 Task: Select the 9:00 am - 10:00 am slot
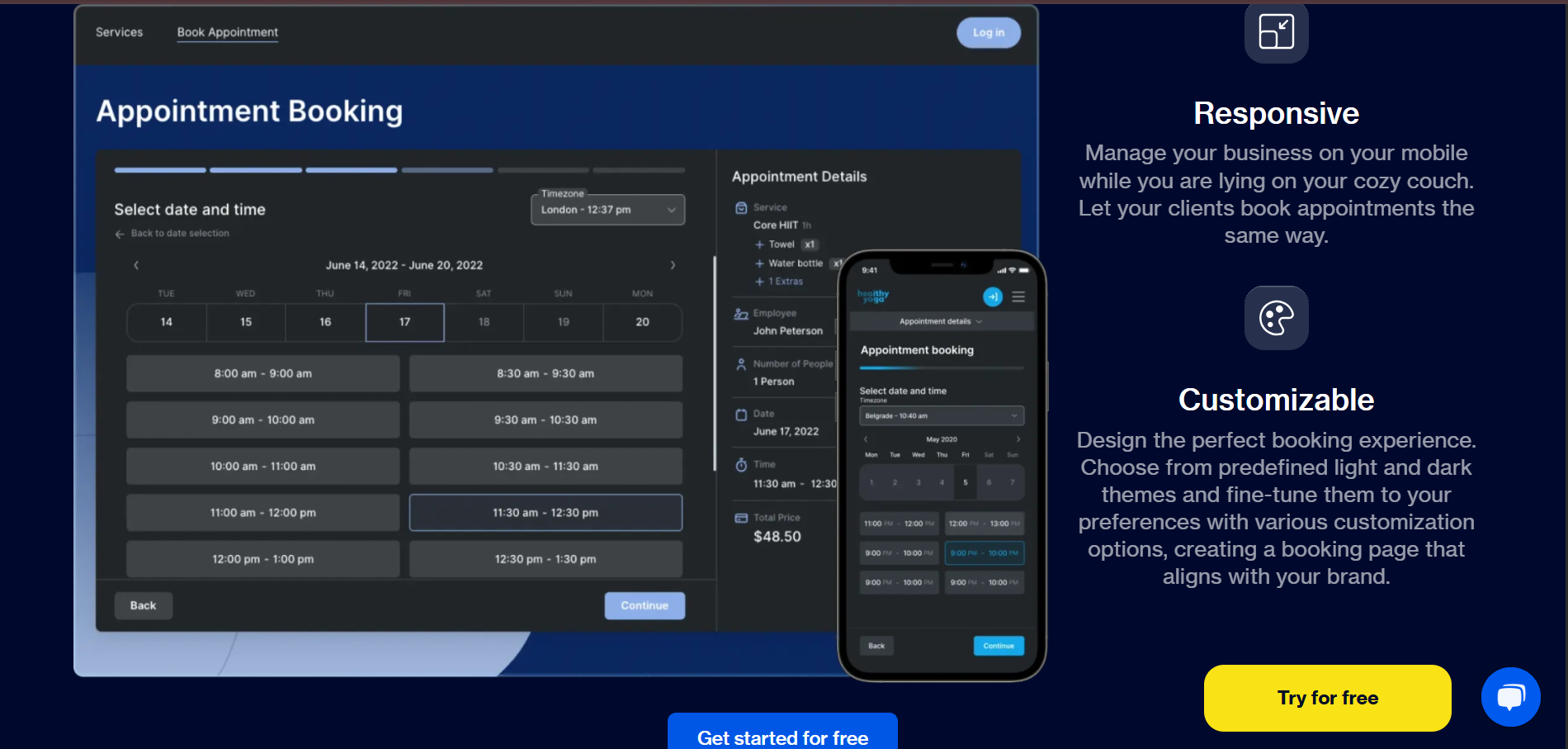pos(262,420)
